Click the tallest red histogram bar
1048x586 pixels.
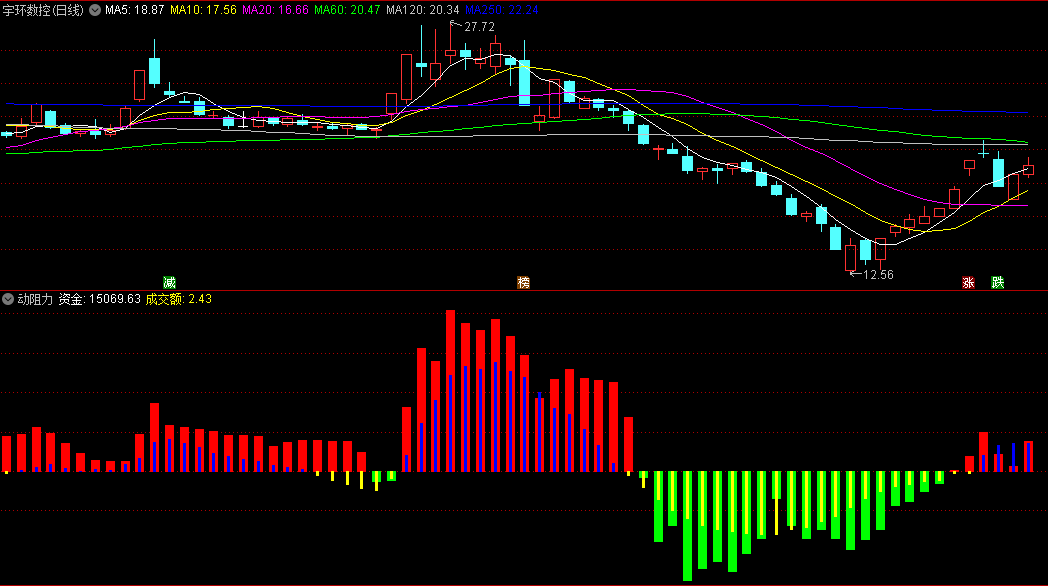450,391
